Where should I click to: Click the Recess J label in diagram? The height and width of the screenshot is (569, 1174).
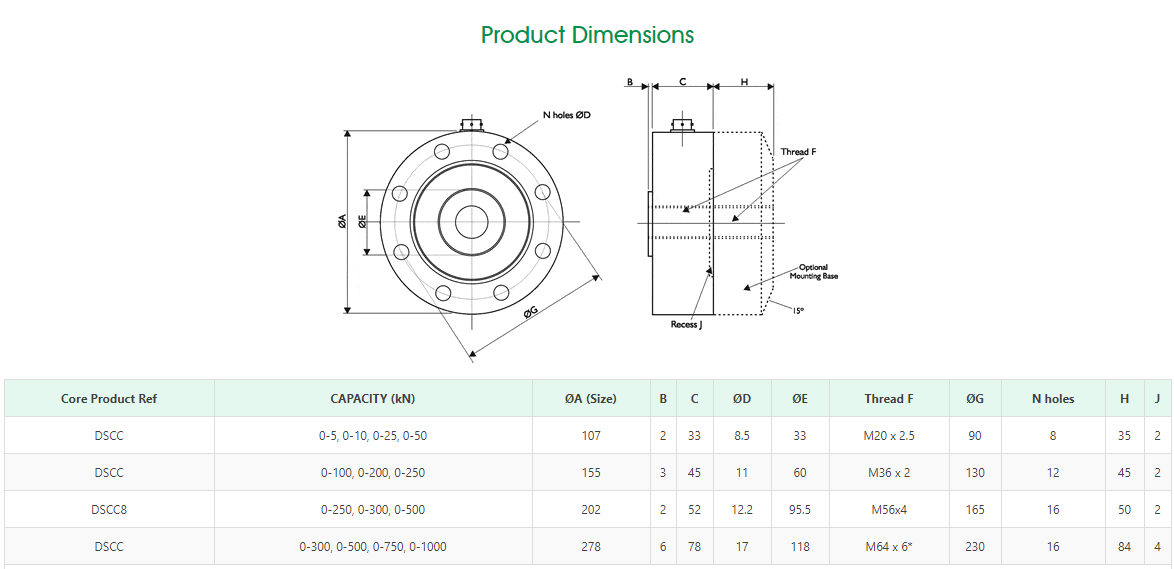[686, 325]
